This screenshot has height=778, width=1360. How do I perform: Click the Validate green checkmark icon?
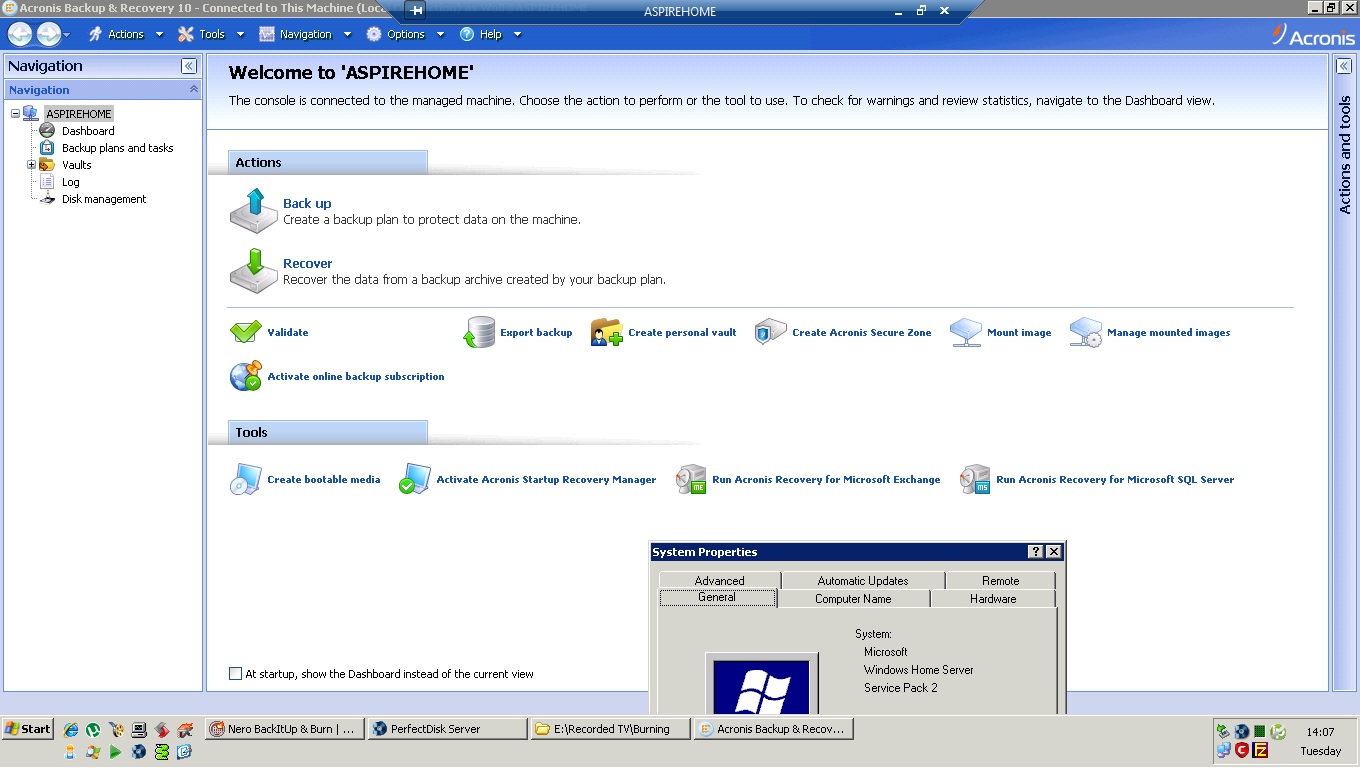pos(245,331)
